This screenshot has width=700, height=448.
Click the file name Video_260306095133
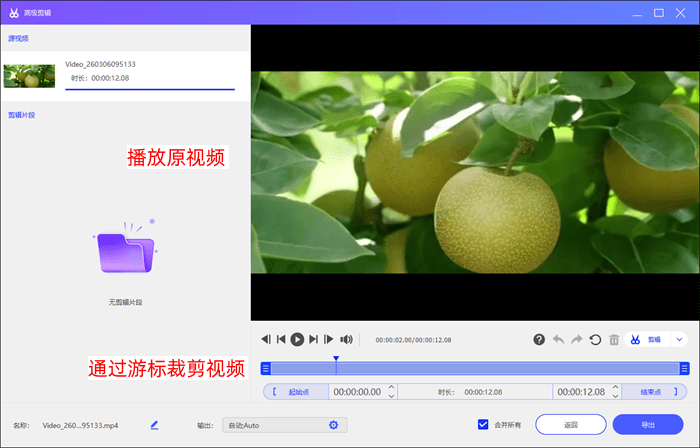click(x=100, y=64)
